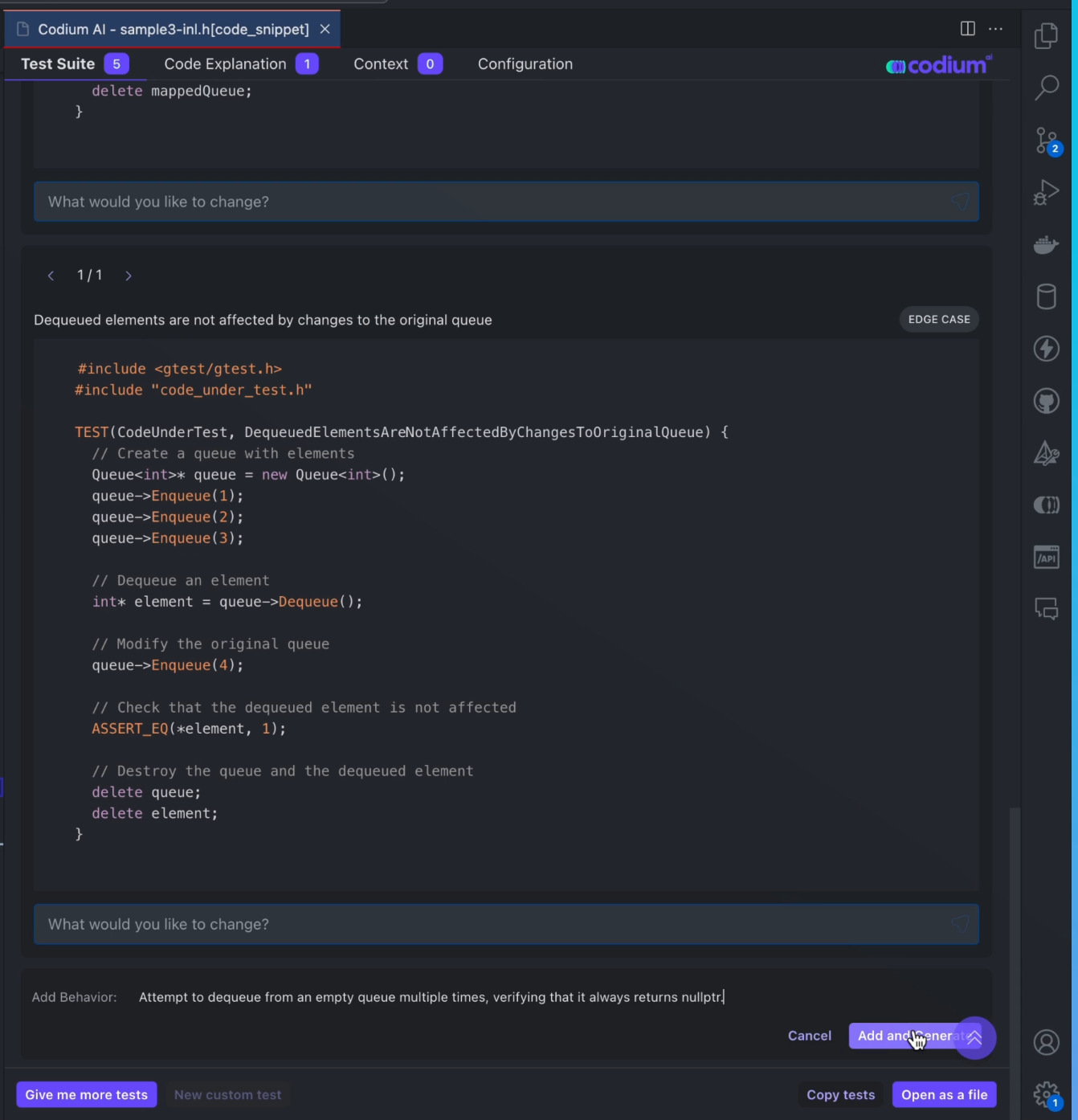This screenshot has width=1078, height=1120.
Task: Switch to the Code Explanation tab
Action: 241,64
